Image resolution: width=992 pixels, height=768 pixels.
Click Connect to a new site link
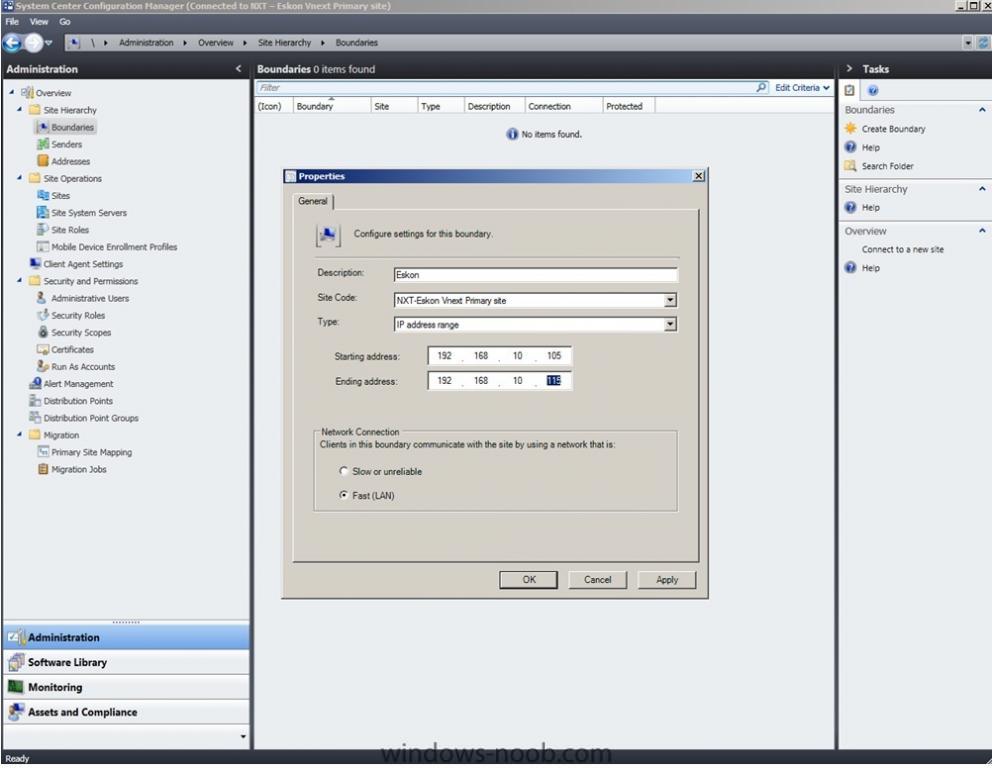902,249
